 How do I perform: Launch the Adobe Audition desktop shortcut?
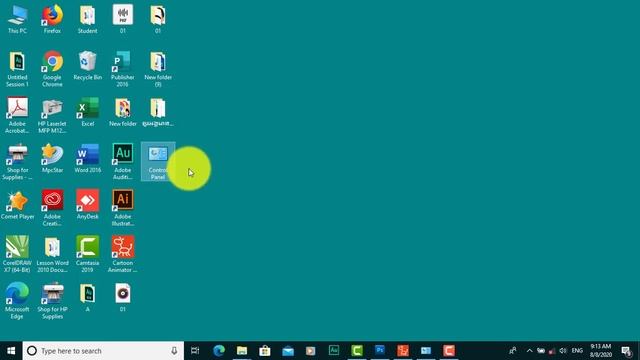pyautogui.click(x=122, y=162)
